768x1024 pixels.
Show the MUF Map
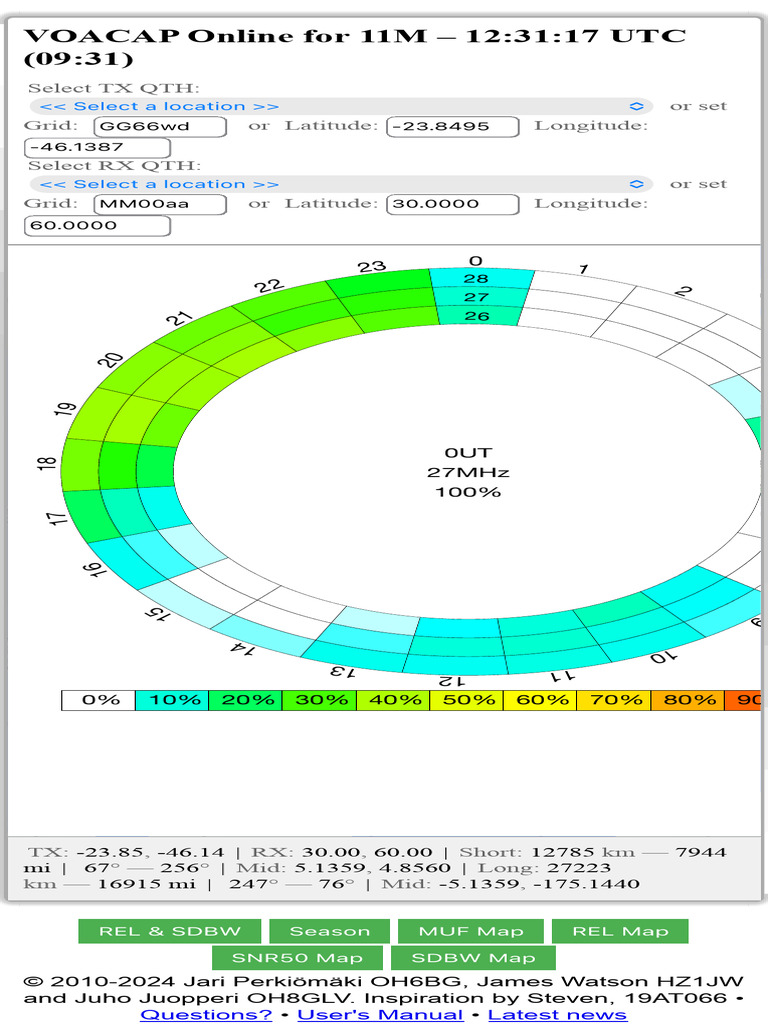click(x=470, y=931)
